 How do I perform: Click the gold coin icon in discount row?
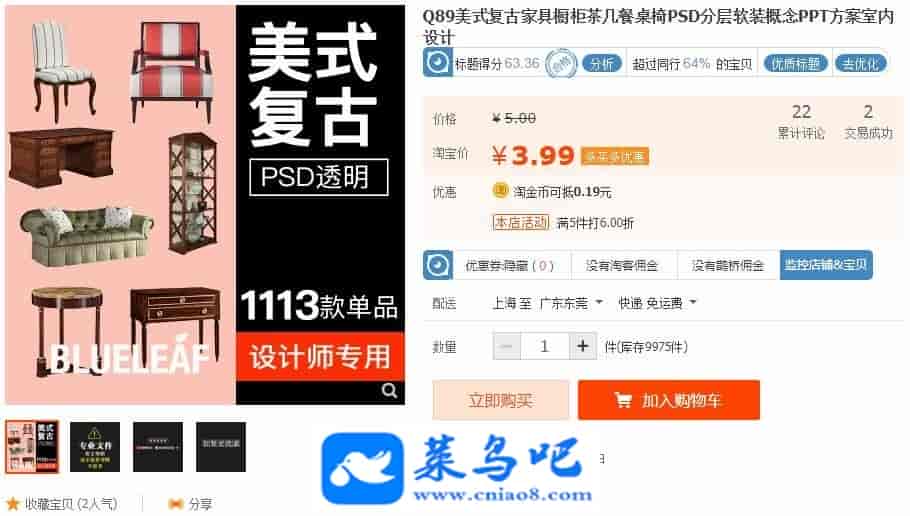[x=500, y=190]
